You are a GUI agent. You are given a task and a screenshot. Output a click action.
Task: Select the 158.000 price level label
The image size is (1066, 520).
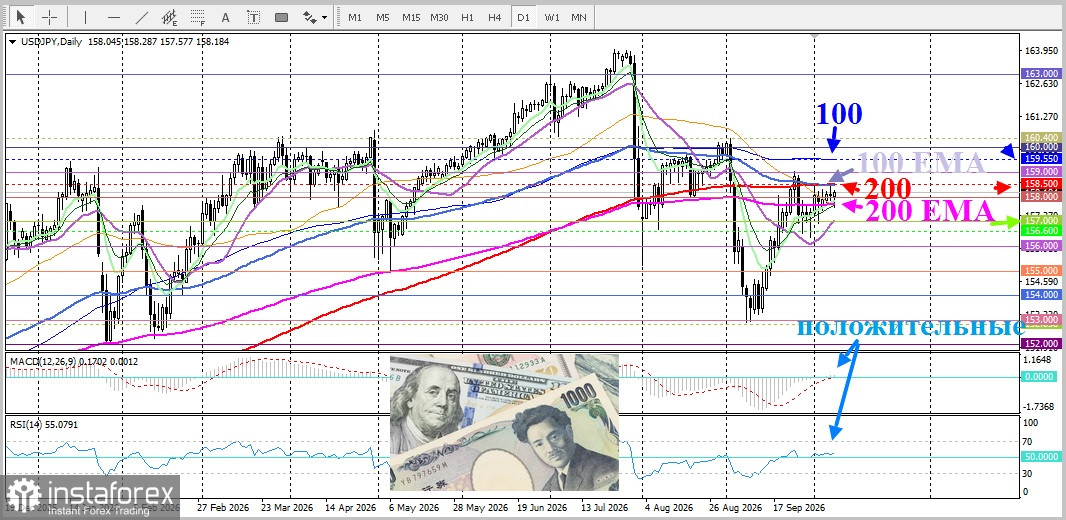click(x=1041, y=196)
